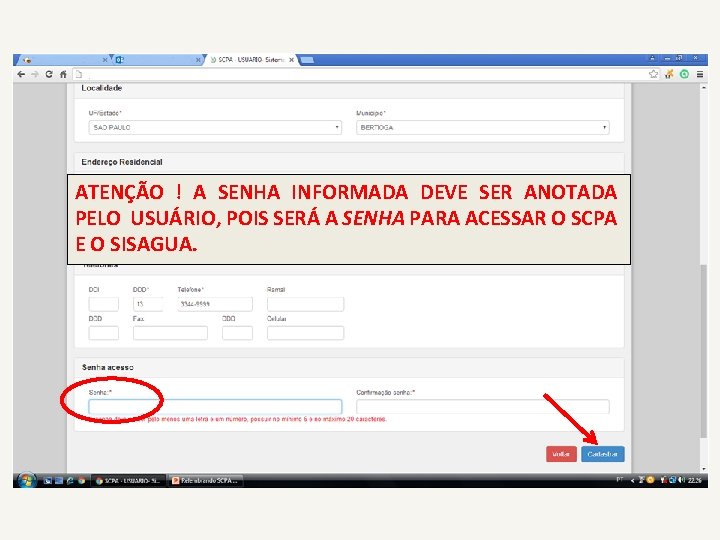The width and height of the screenshot is (720, 540).
Task: Open the PowerPoint taskbar window button
Action: point(205,481)
